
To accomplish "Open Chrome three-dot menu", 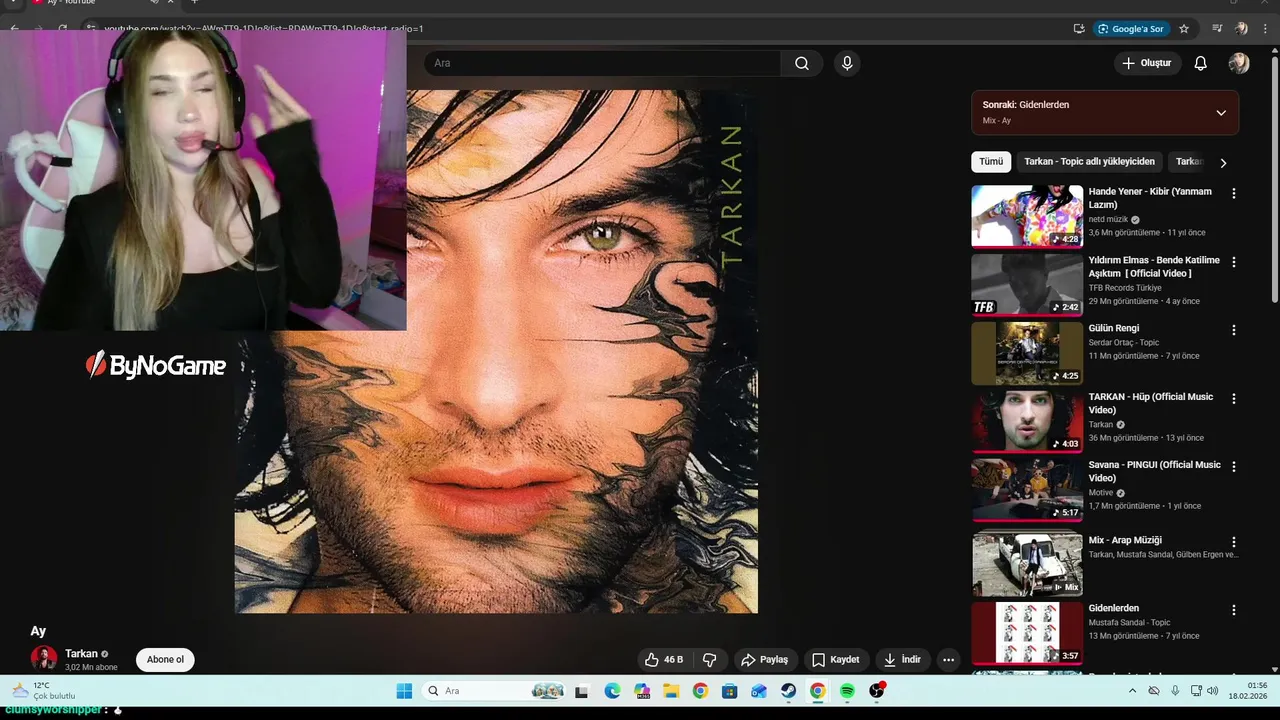I will (x=1265, y=29).
